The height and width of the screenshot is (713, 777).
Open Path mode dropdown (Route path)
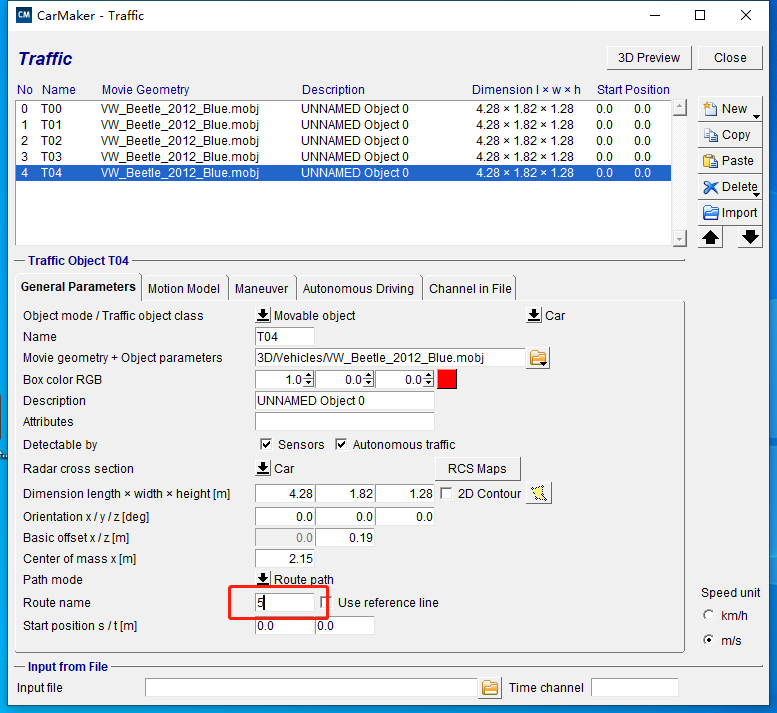pos(263,579)
